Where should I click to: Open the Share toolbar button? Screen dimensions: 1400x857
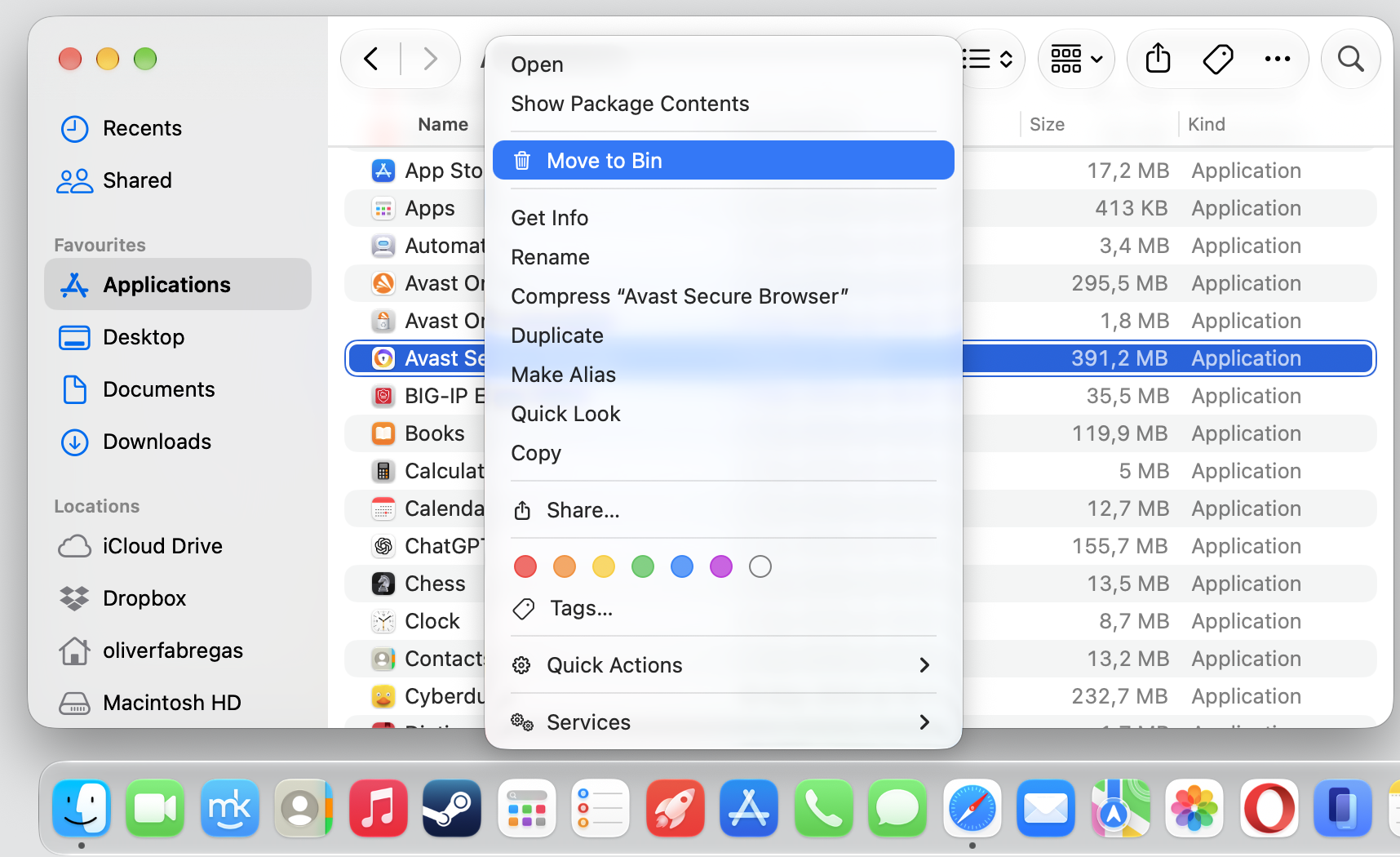1158,59
